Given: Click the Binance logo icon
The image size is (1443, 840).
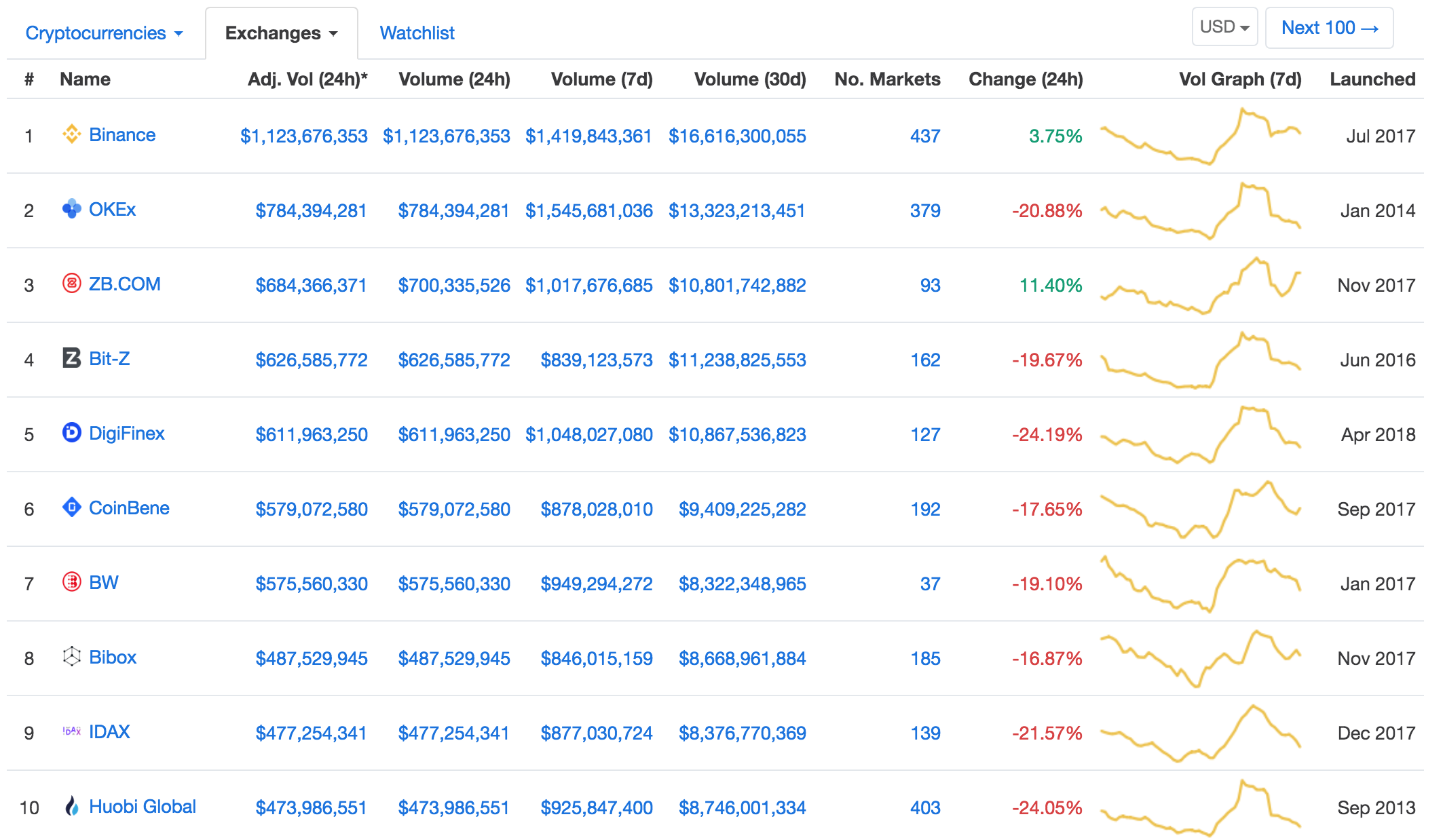Looking at the screenshot, I should coord(71,134).
